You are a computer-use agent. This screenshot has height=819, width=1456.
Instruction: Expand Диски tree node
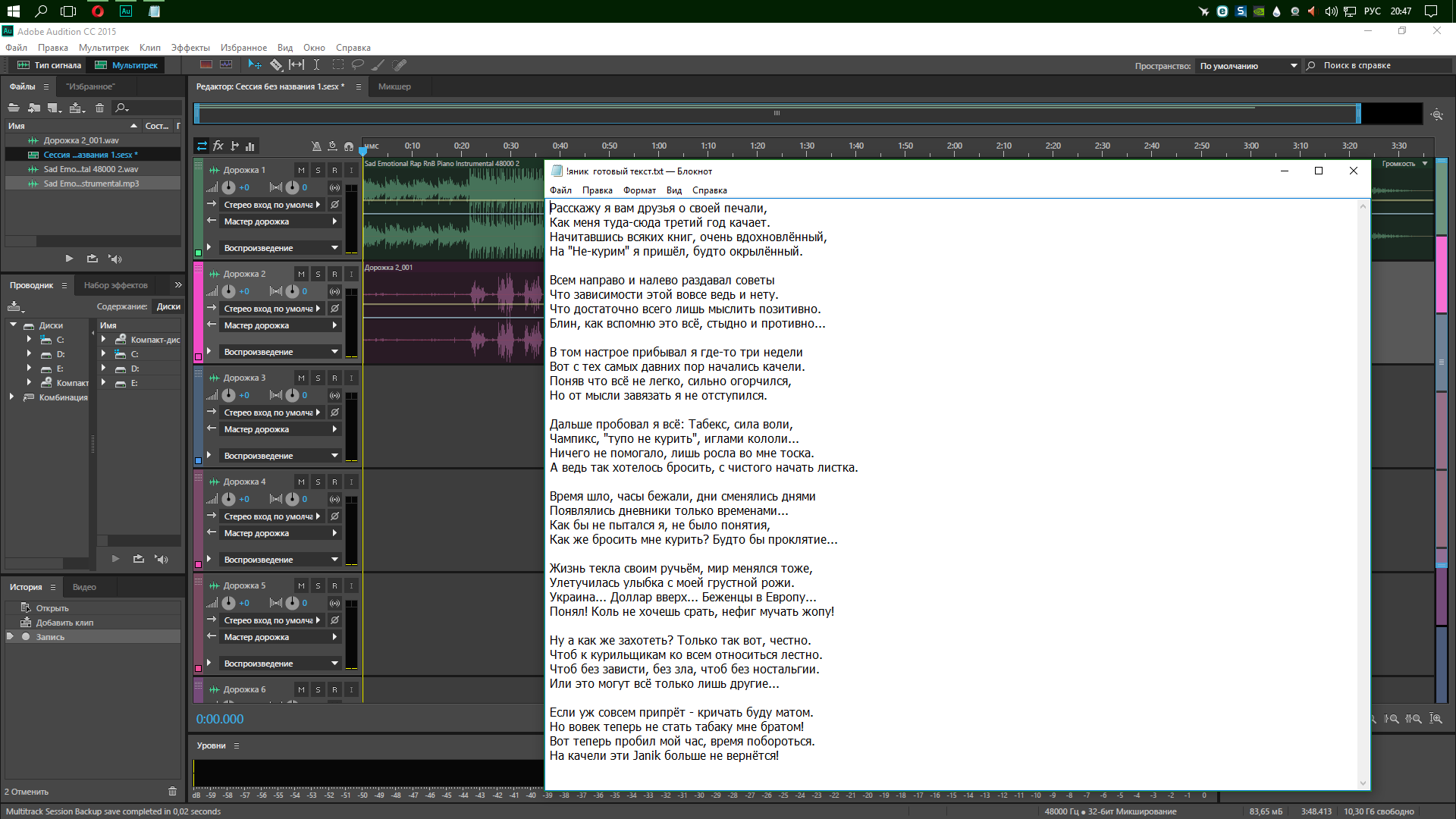point(13,325)
